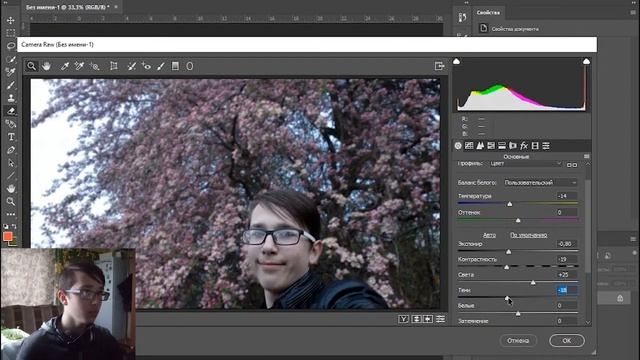Open the Presets panel tab
Screen dimensions: 640x360
(546, 146)
